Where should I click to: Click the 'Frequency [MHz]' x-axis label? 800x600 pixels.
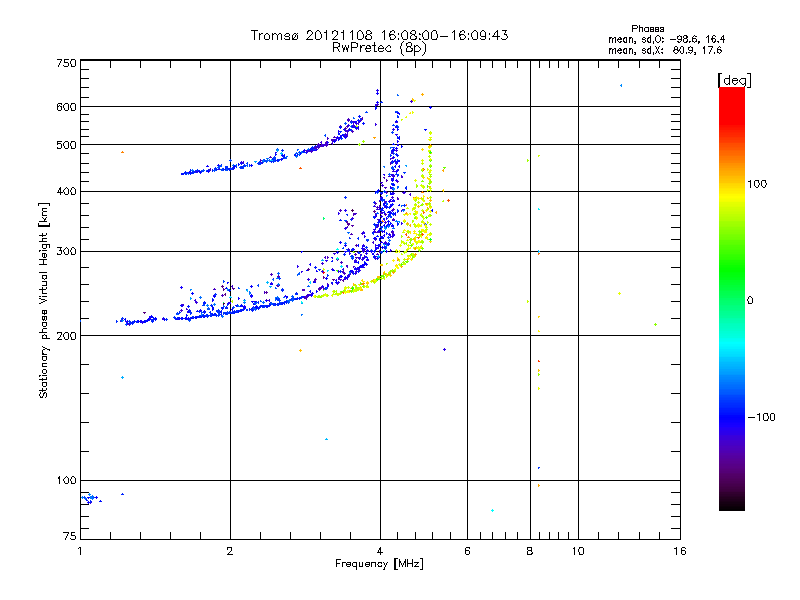click(379, 564)
